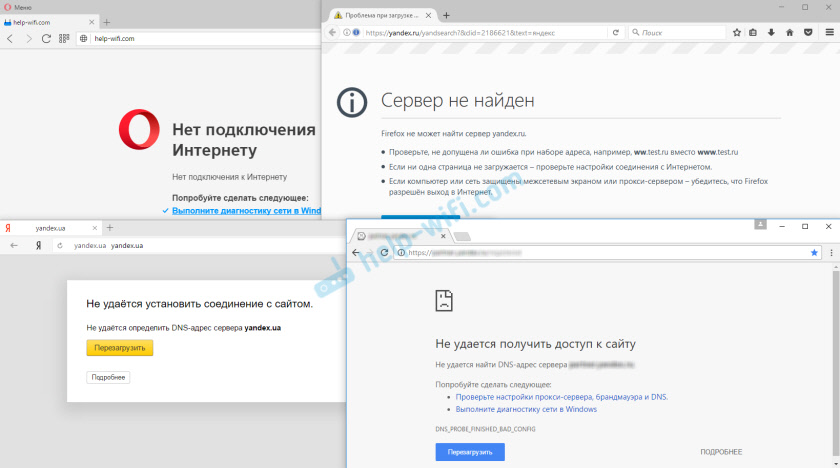
Task: Open a new tab in Chrome
Action: click(462, 236)
